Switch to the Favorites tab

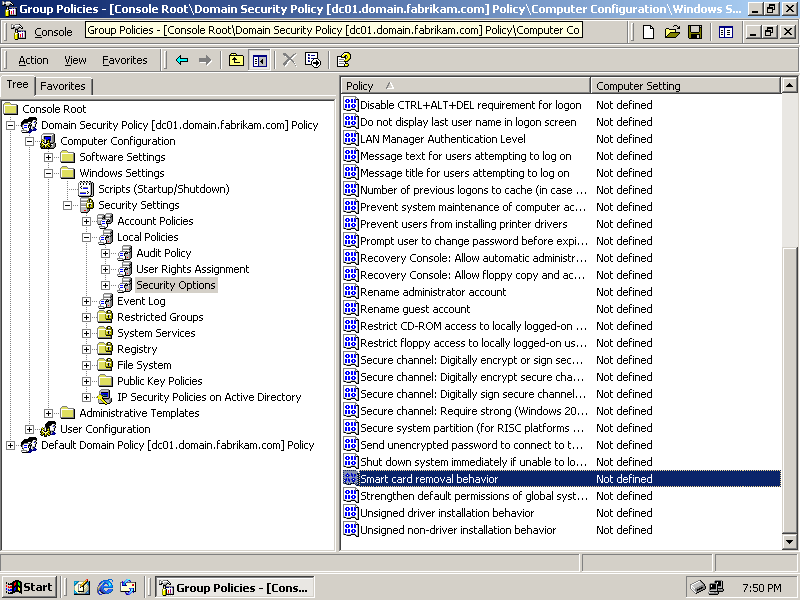[x=62, y=86]
